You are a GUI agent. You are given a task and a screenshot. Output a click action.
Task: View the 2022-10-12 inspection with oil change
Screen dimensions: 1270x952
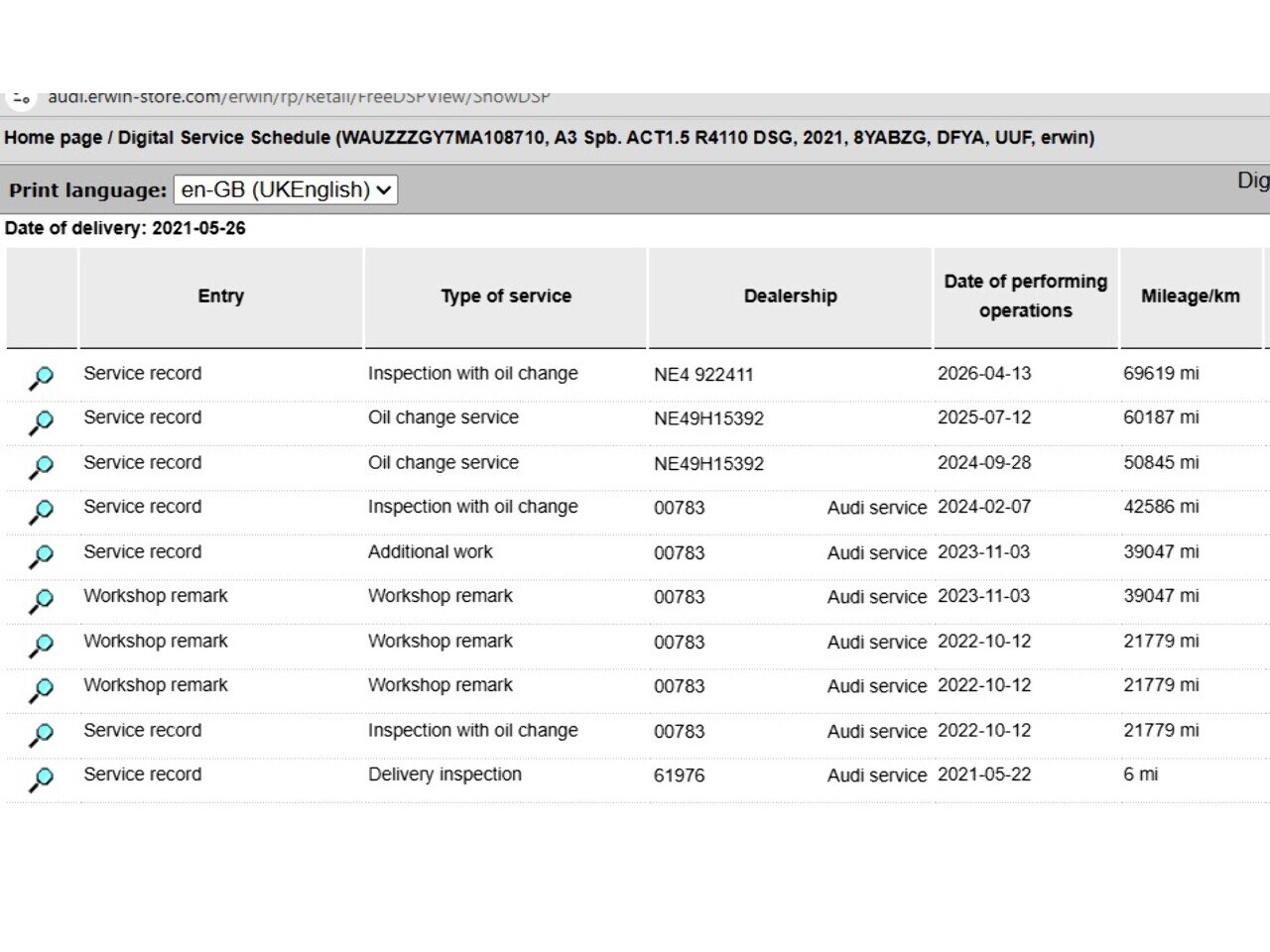41,735
